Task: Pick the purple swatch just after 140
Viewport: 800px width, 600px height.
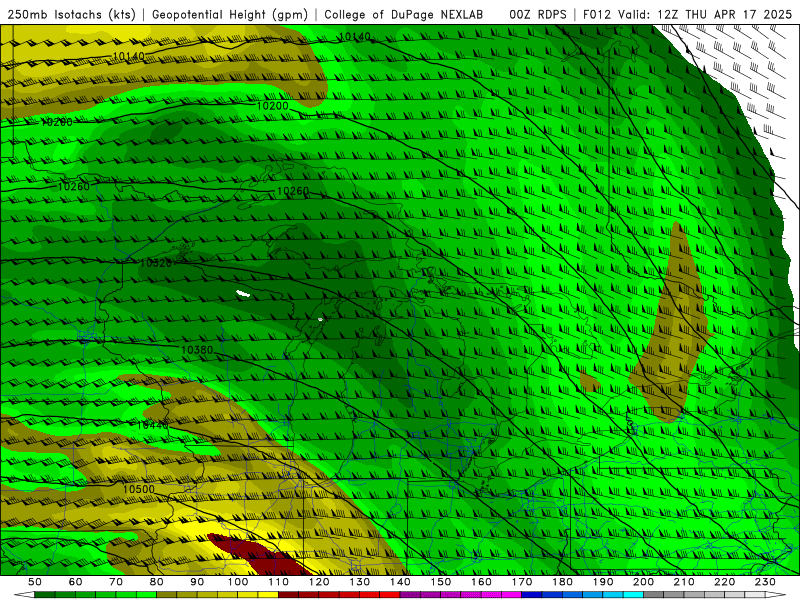Action: tap(410, 594)
